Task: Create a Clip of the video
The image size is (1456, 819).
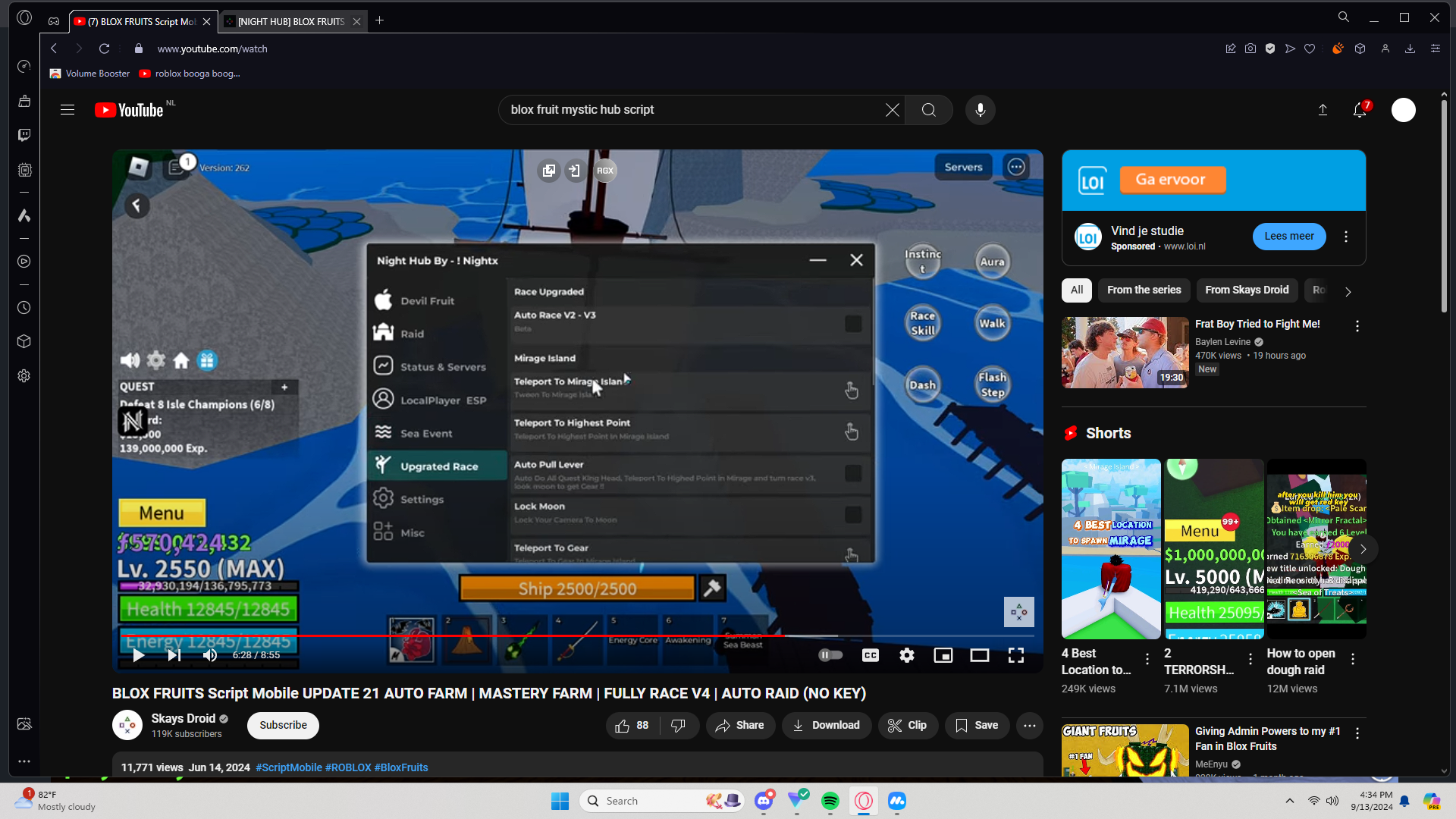Action: pyautogui.click(x=908, y=725)
